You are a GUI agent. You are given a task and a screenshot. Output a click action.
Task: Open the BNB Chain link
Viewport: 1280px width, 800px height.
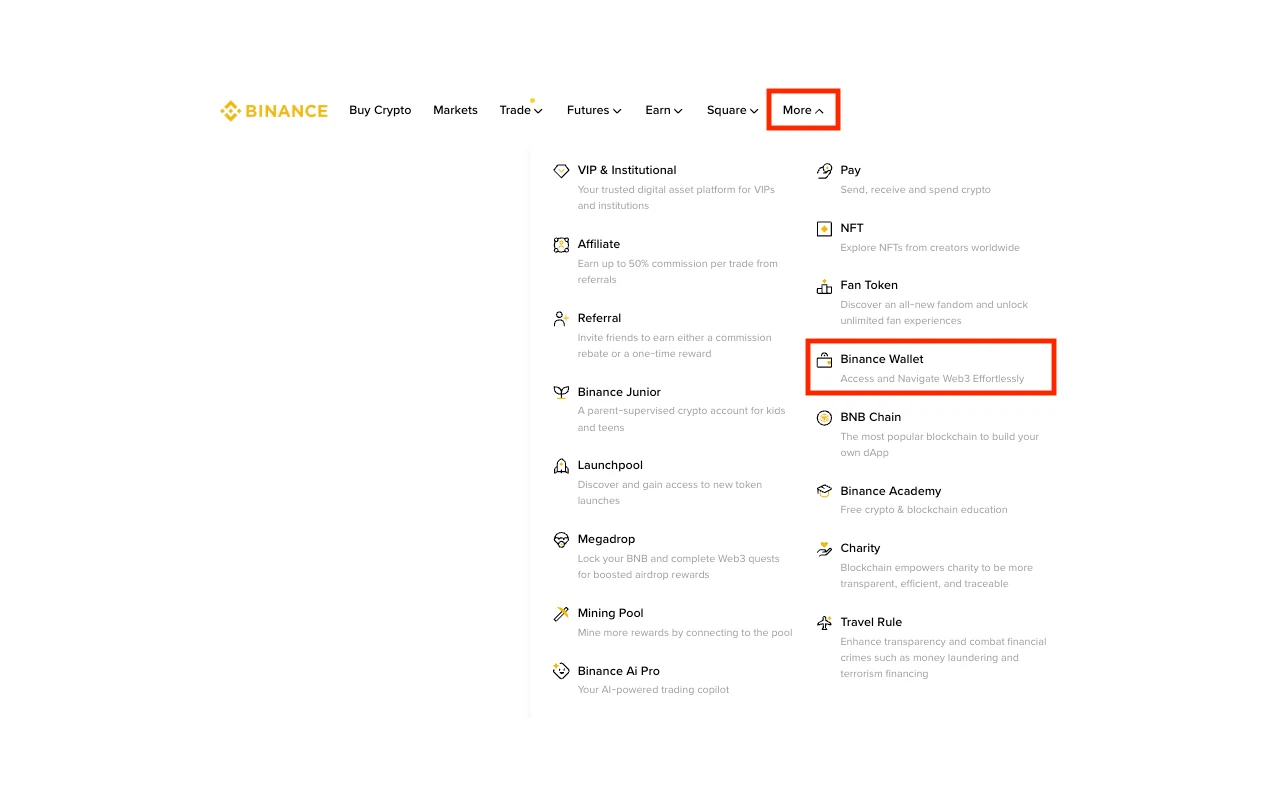click(x=871, y=417)
